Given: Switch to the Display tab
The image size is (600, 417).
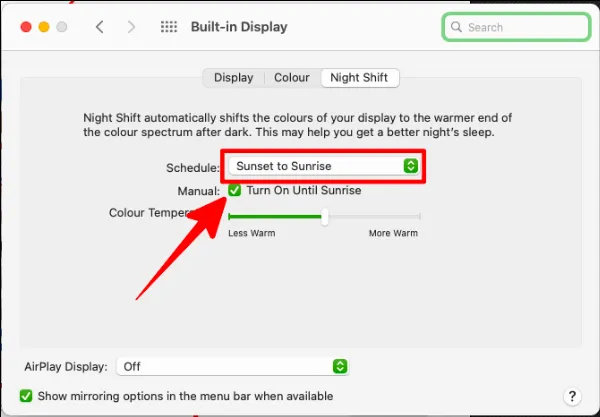Looking at the screenshot, I should pyautogui.click(x=233, y=77).
